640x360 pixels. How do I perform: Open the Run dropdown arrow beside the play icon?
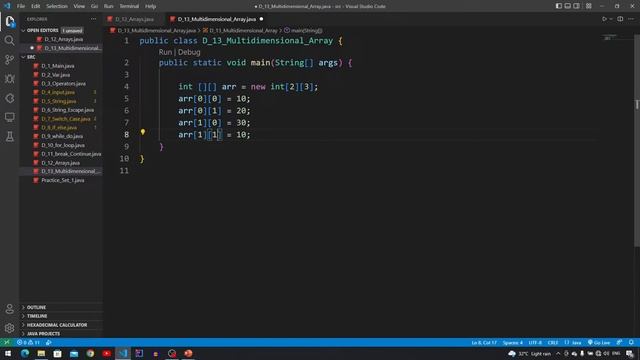click(611, 19)
